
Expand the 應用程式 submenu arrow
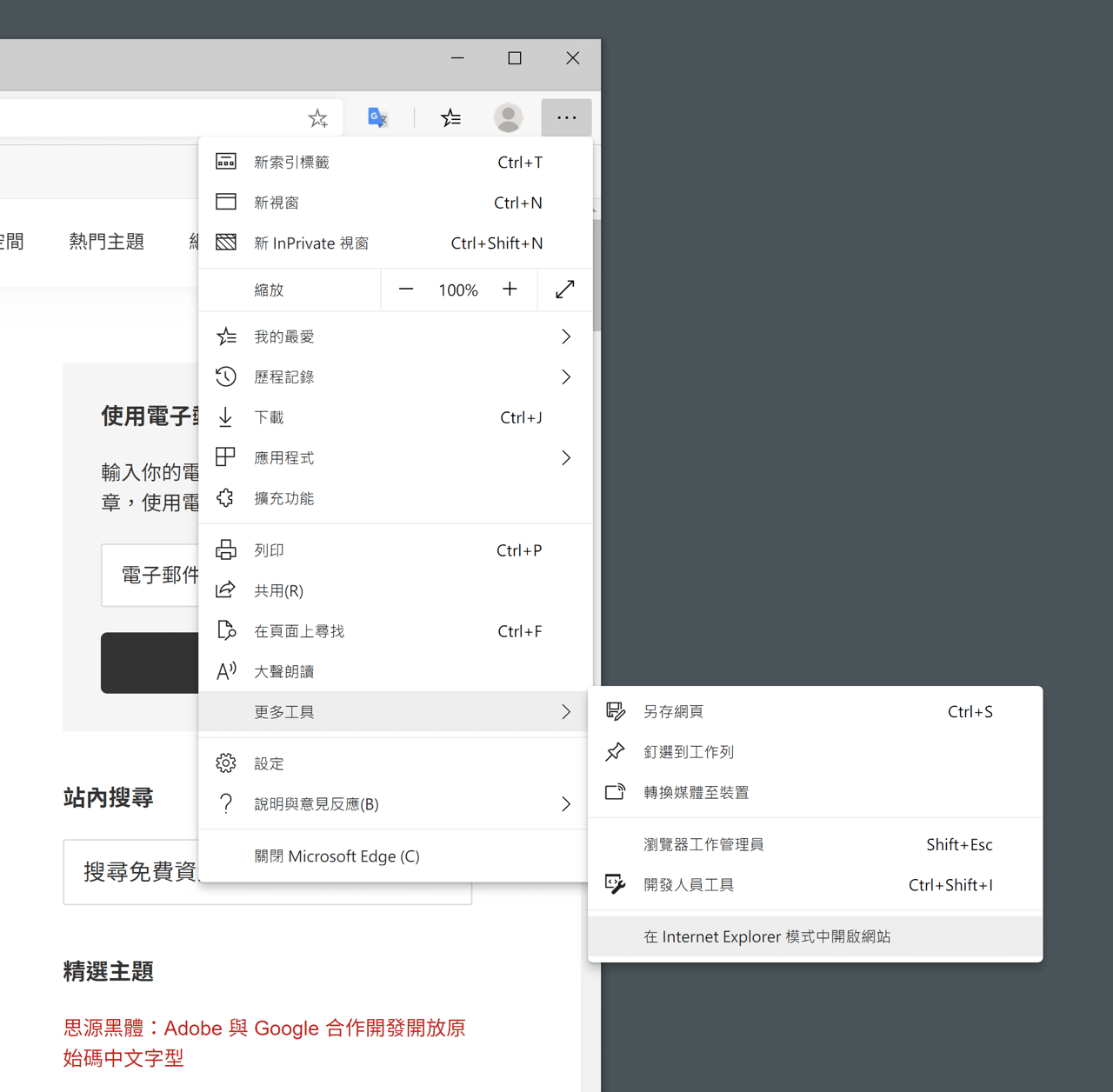[x=566, y=457]
